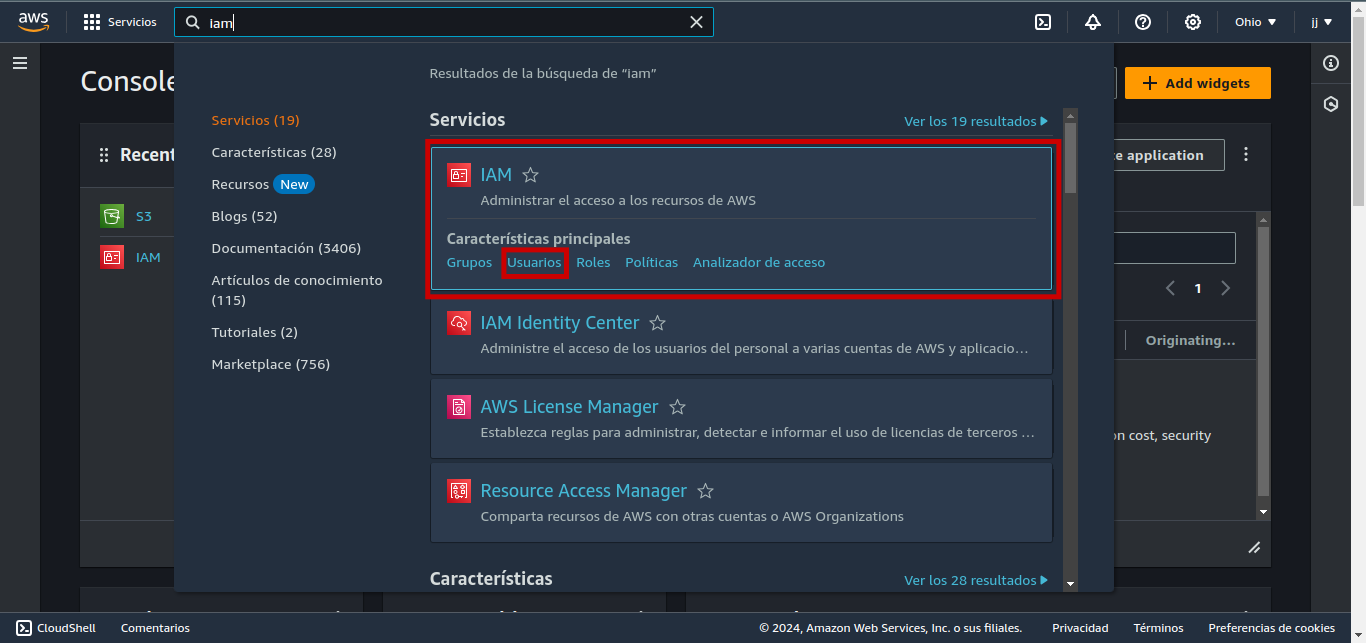Select Blogs (52) filter
This screenshot has height=643, width=1366.
click(x=244, y=216)
